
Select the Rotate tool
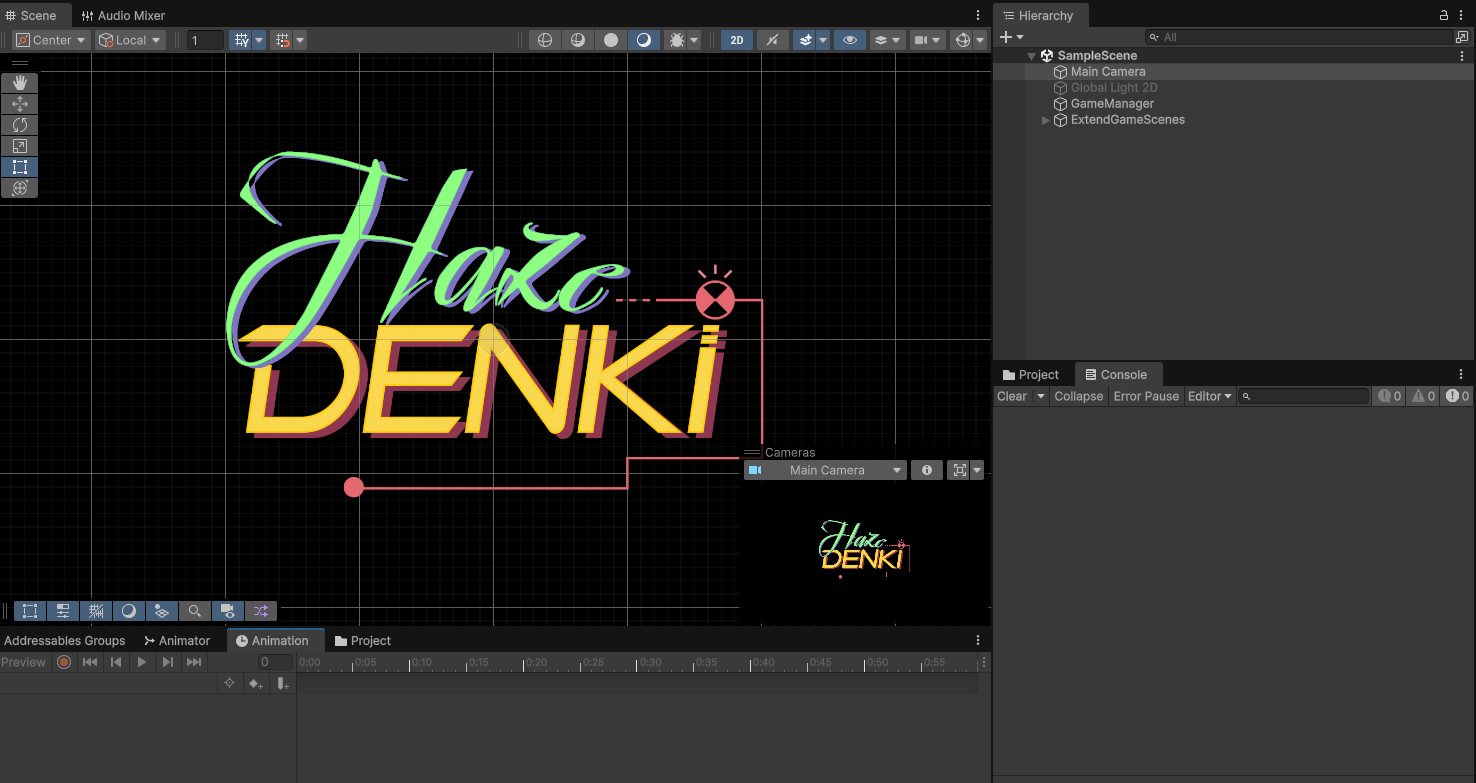[x=19, y=125]
